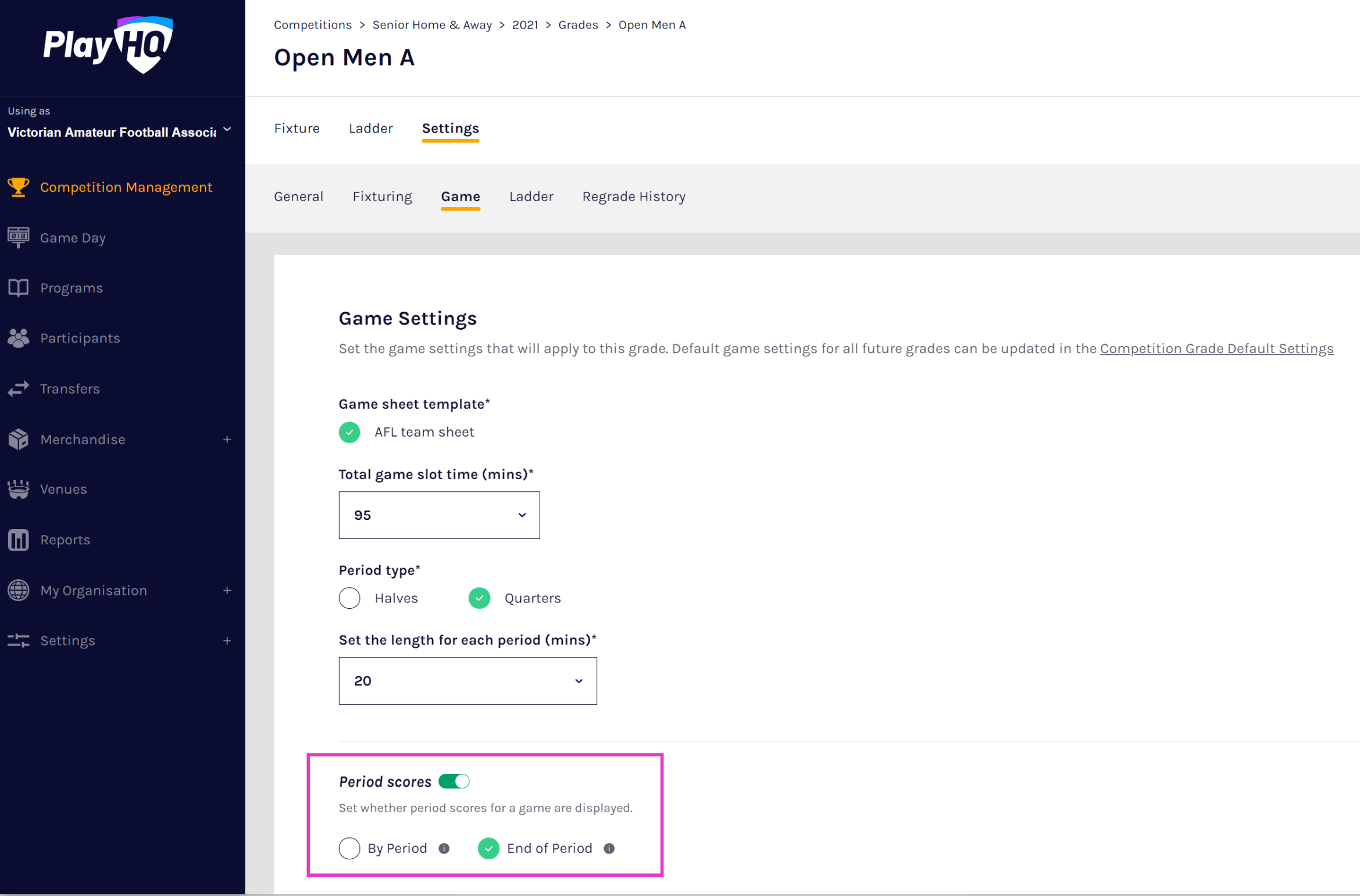1360x896 pixels.
Task: Click Senior Home & Away breadcrumb
Action: click(431, 25)
